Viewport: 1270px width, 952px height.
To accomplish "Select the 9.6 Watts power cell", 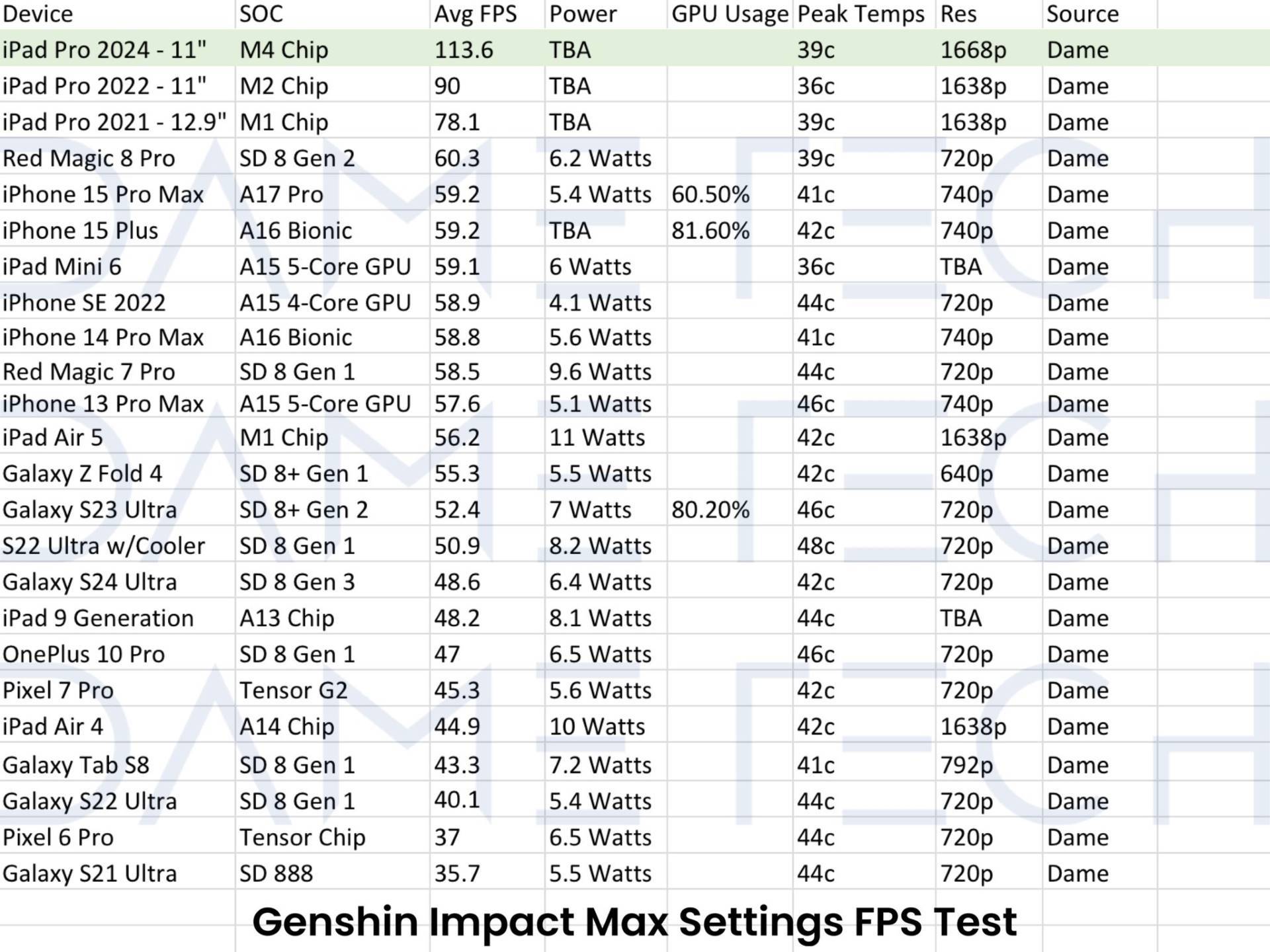I will coord(600,372).
